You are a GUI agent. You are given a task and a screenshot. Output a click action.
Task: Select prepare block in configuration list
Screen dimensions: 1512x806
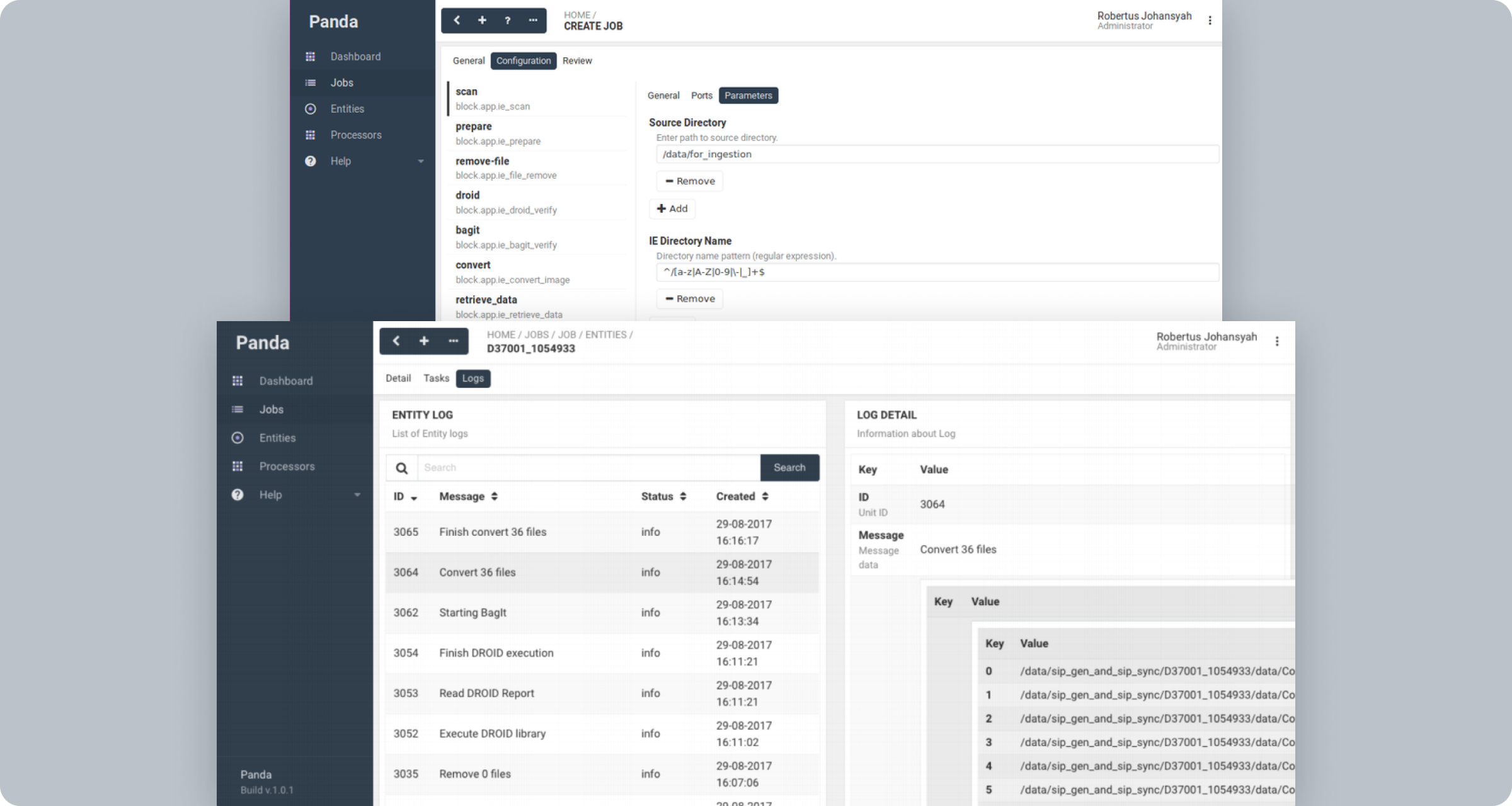[537, 133]
